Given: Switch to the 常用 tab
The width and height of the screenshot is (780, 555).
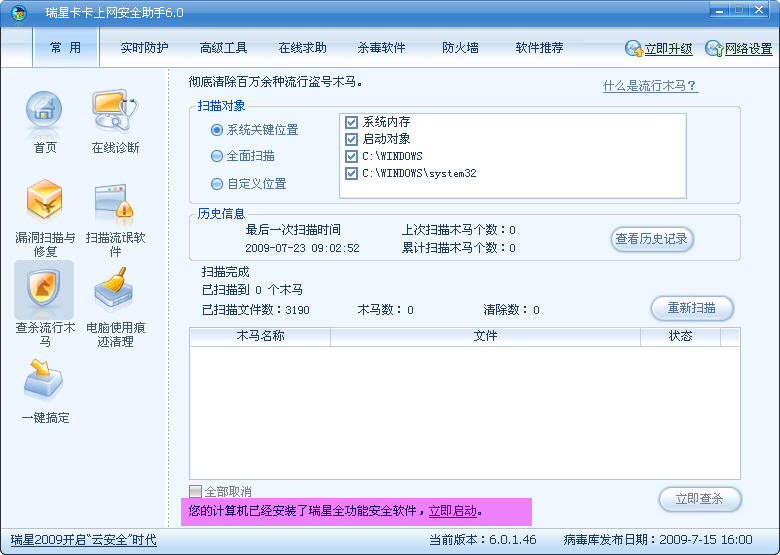Looking at the screenshot, I should click(66, 47).
